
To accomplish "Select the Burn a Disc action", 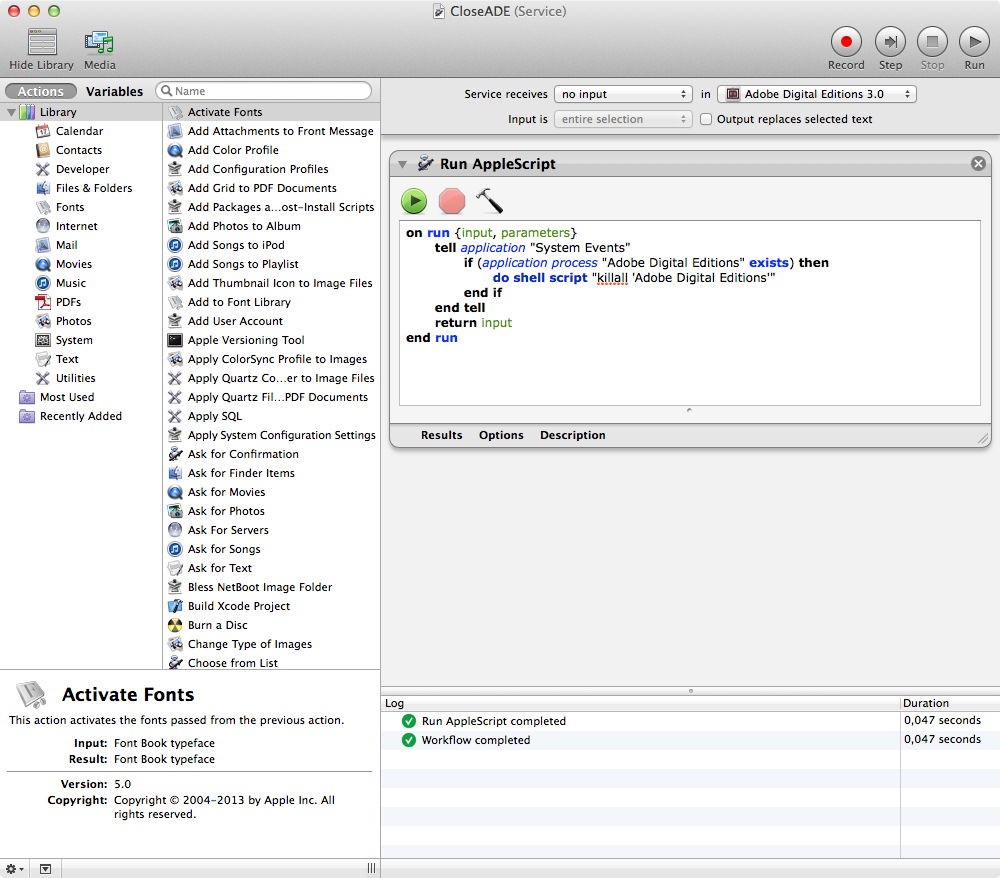I will [217, 625].
